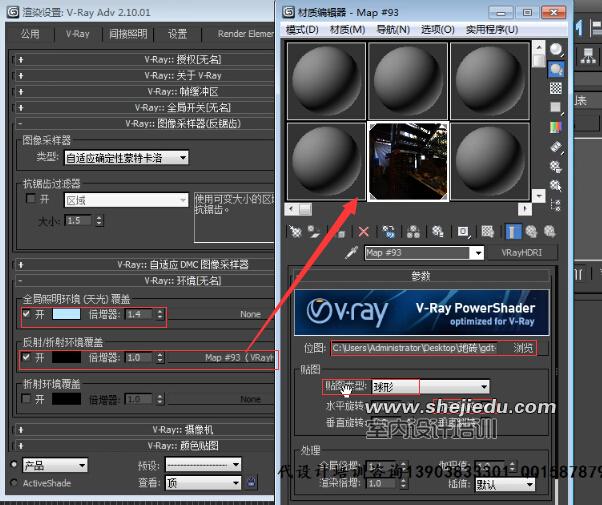
Task: Open material editor Options icon
Action: coord(556,167)
